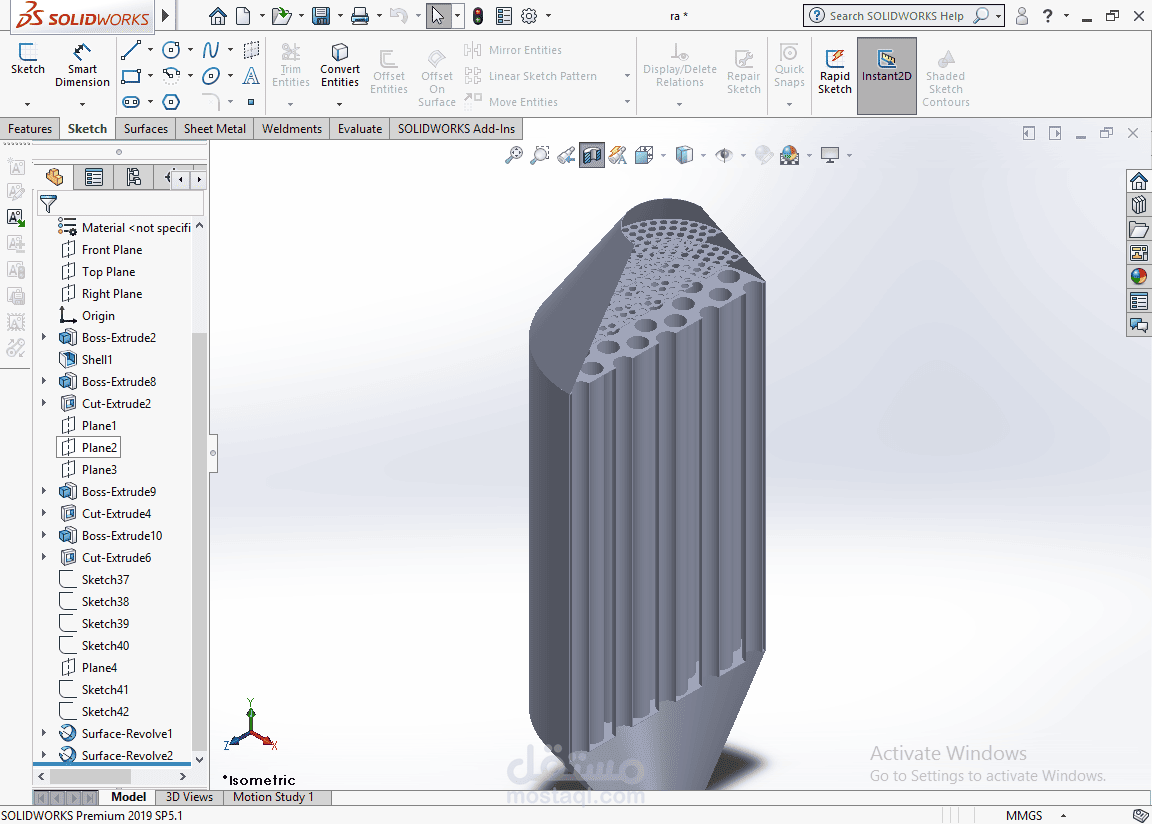This screenshot has width=1152, height=824.
Task: Toggle Hide/Show Items eye icon
Action: pyautogui.click(x=724, y=155)
